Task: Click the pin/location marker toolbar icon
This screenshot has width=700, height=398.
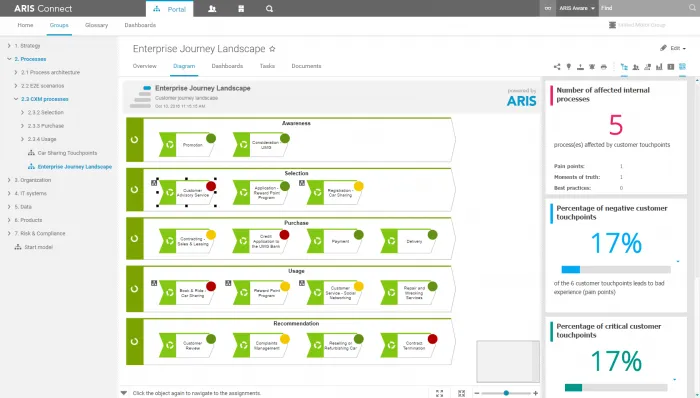Action: 568,67
